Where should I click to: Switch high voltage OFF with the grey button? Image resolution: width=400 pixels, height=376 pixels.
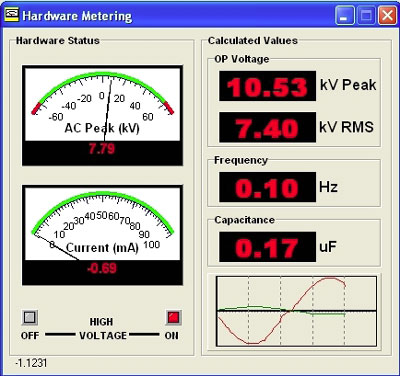click(30, 318)
